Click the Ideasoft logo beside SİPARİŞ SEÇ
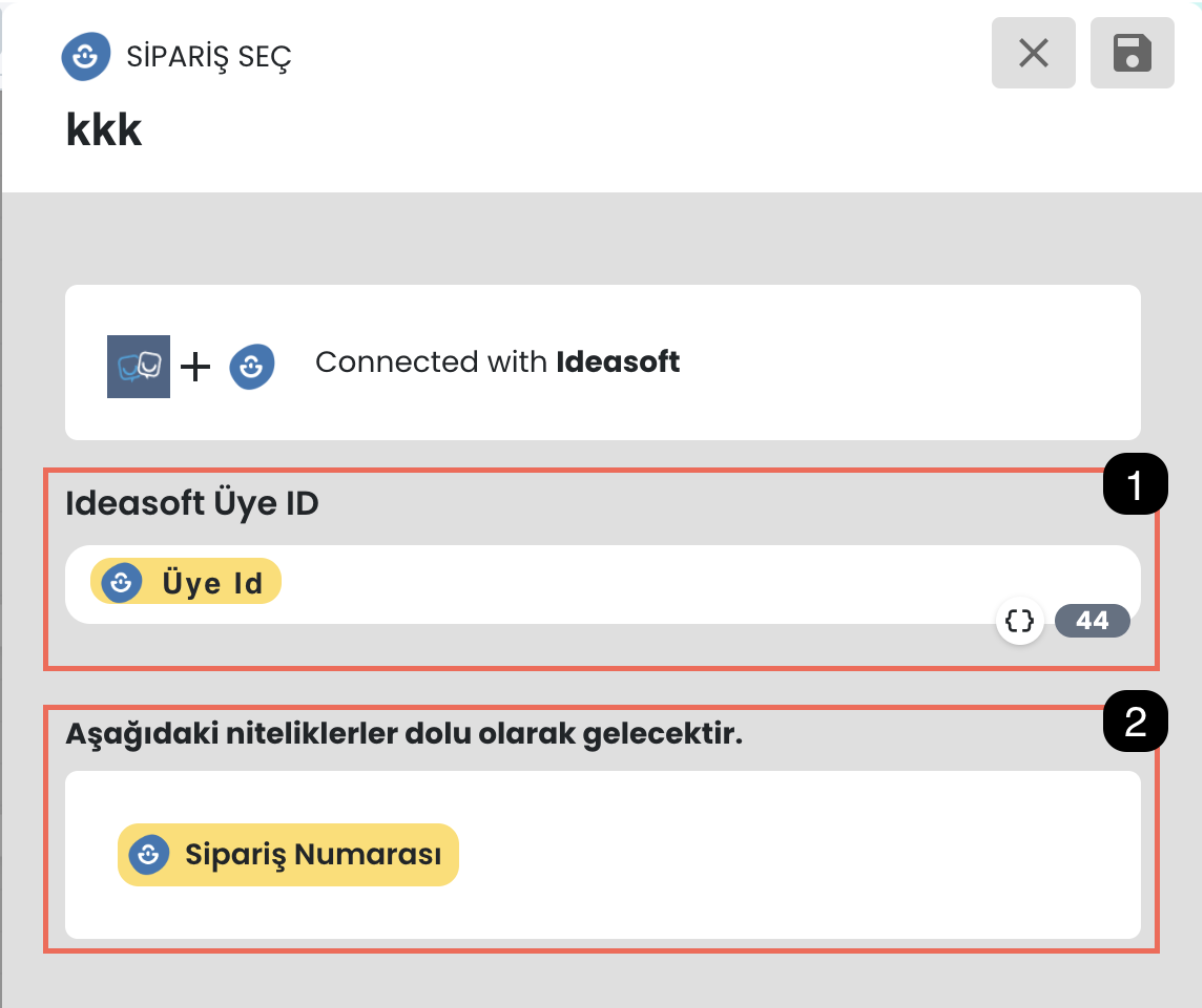 click(86, 57)
